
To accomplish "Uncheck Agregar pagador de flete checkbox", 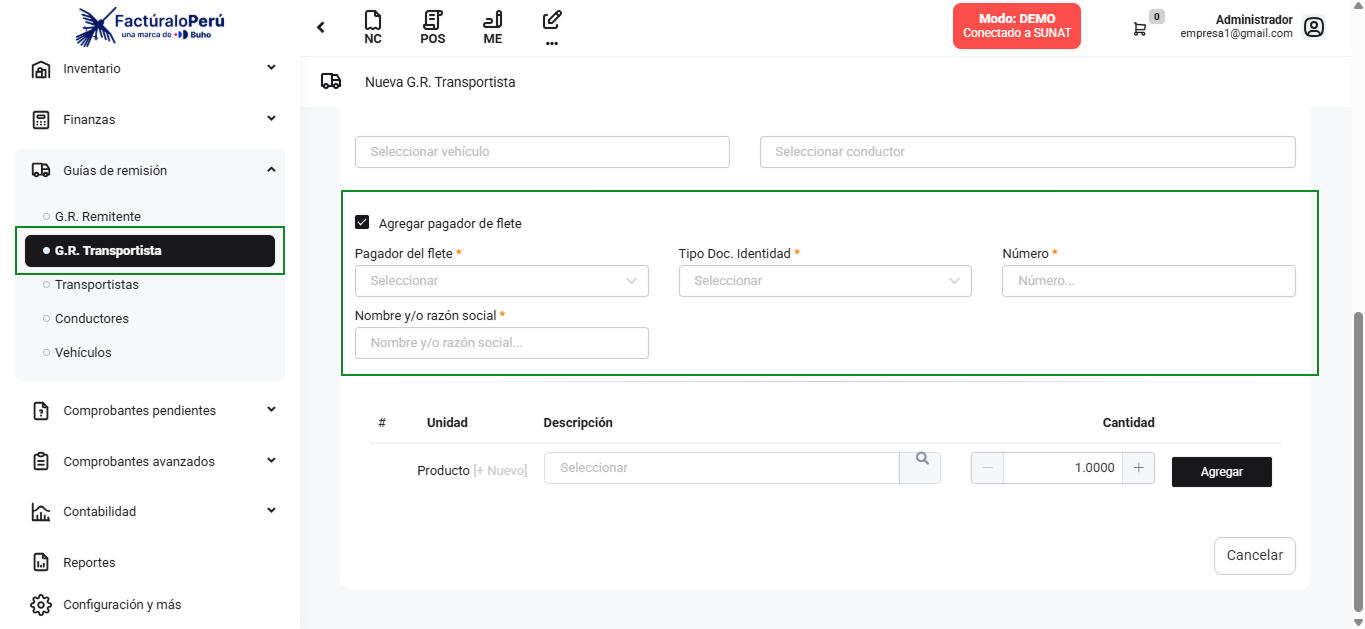I will coord(362,223).
